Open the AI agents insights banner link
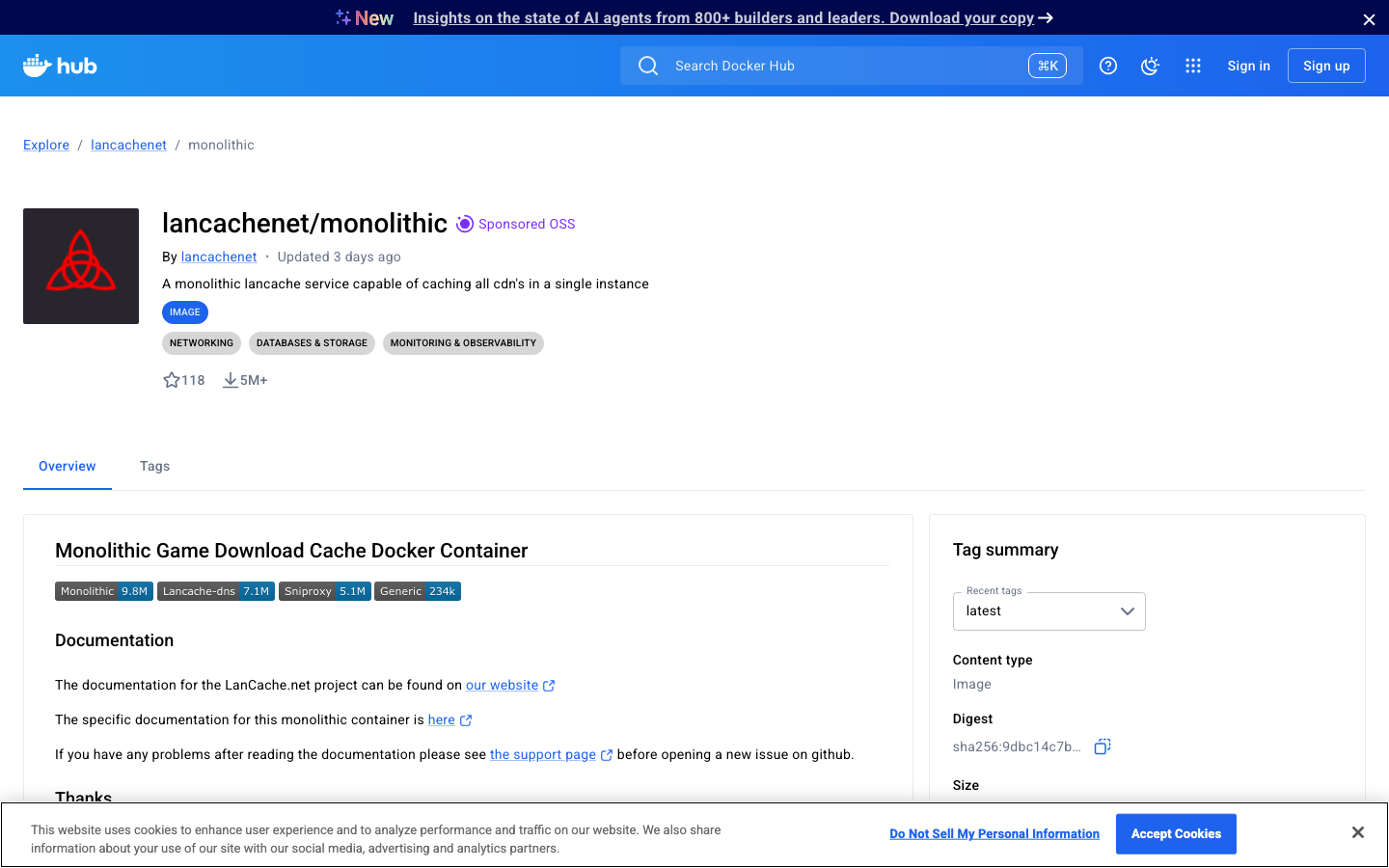Viewport: 1389px width, 868px height. (x=723, y=17)
